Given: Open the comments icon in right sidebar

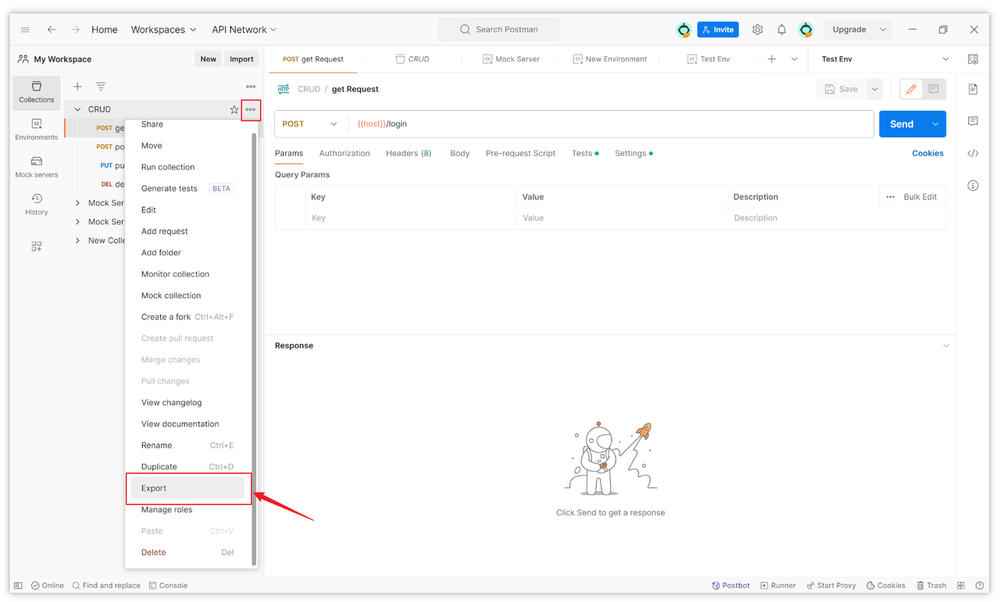Looking at the screenshot, I should click(973, 121).
